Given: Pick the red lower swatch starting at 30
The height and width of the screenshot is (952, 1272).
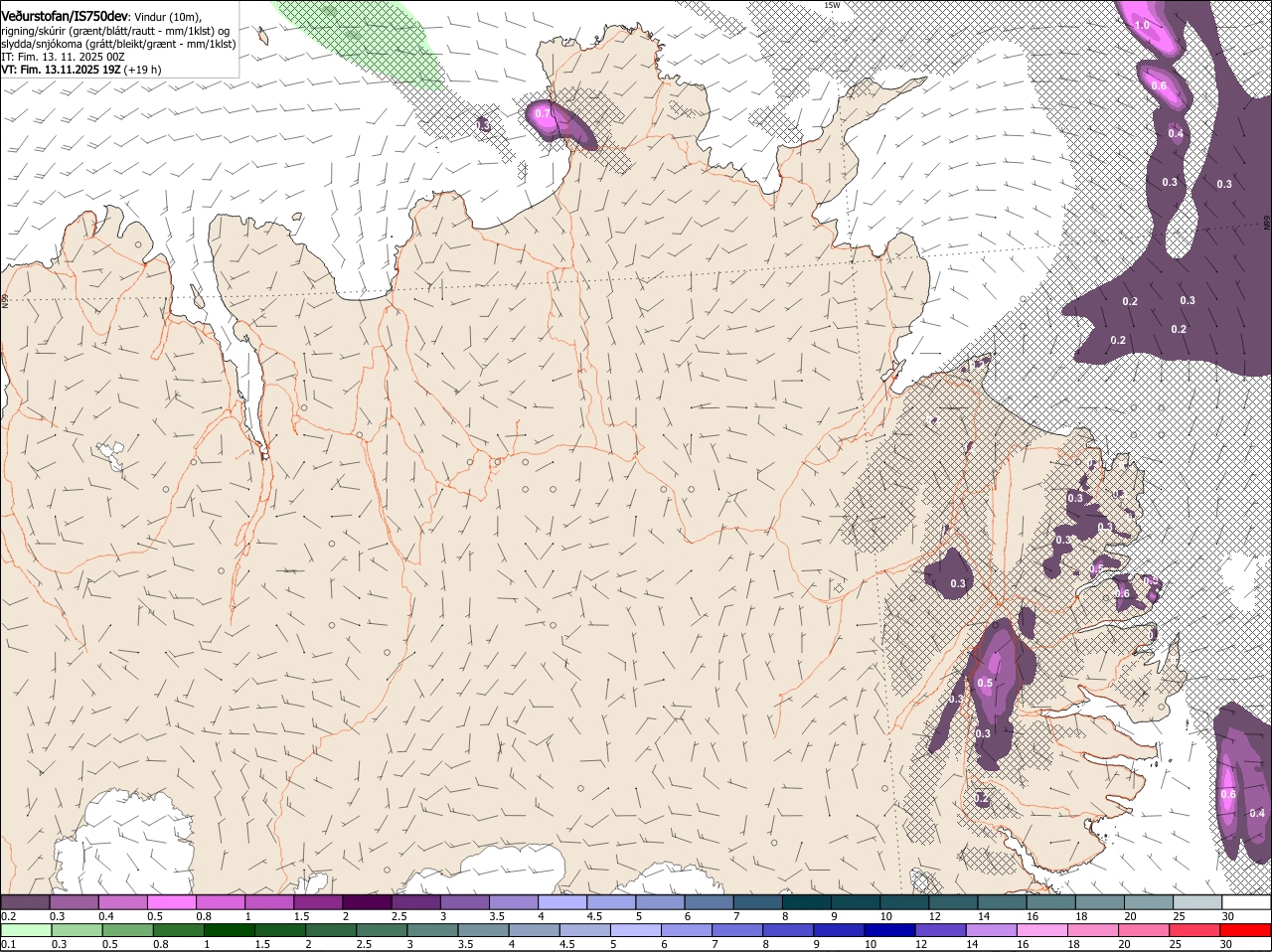Looking at the screenshot, I should [x=1246, y=930].
